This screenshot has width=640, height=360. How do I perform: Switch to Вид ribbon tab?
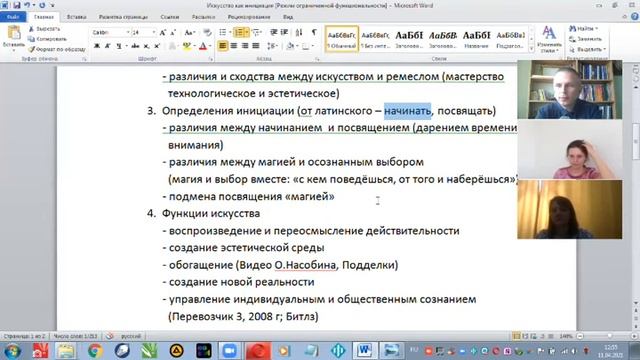click(288, 17)
